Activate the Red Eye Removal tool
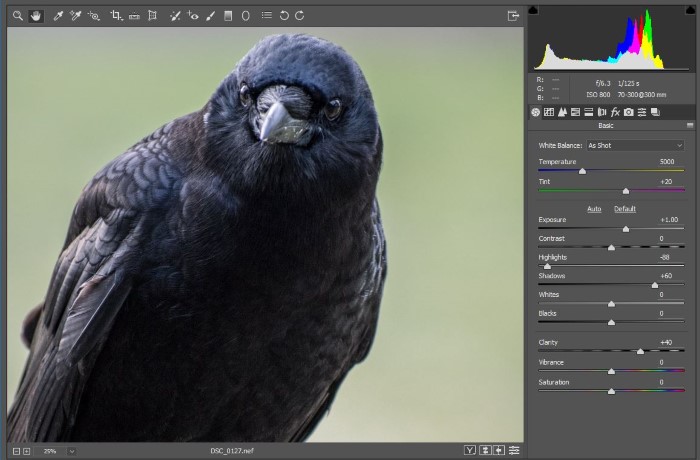Image resolution: width=700 pixels, height=460 pixels. pos(193,16)
